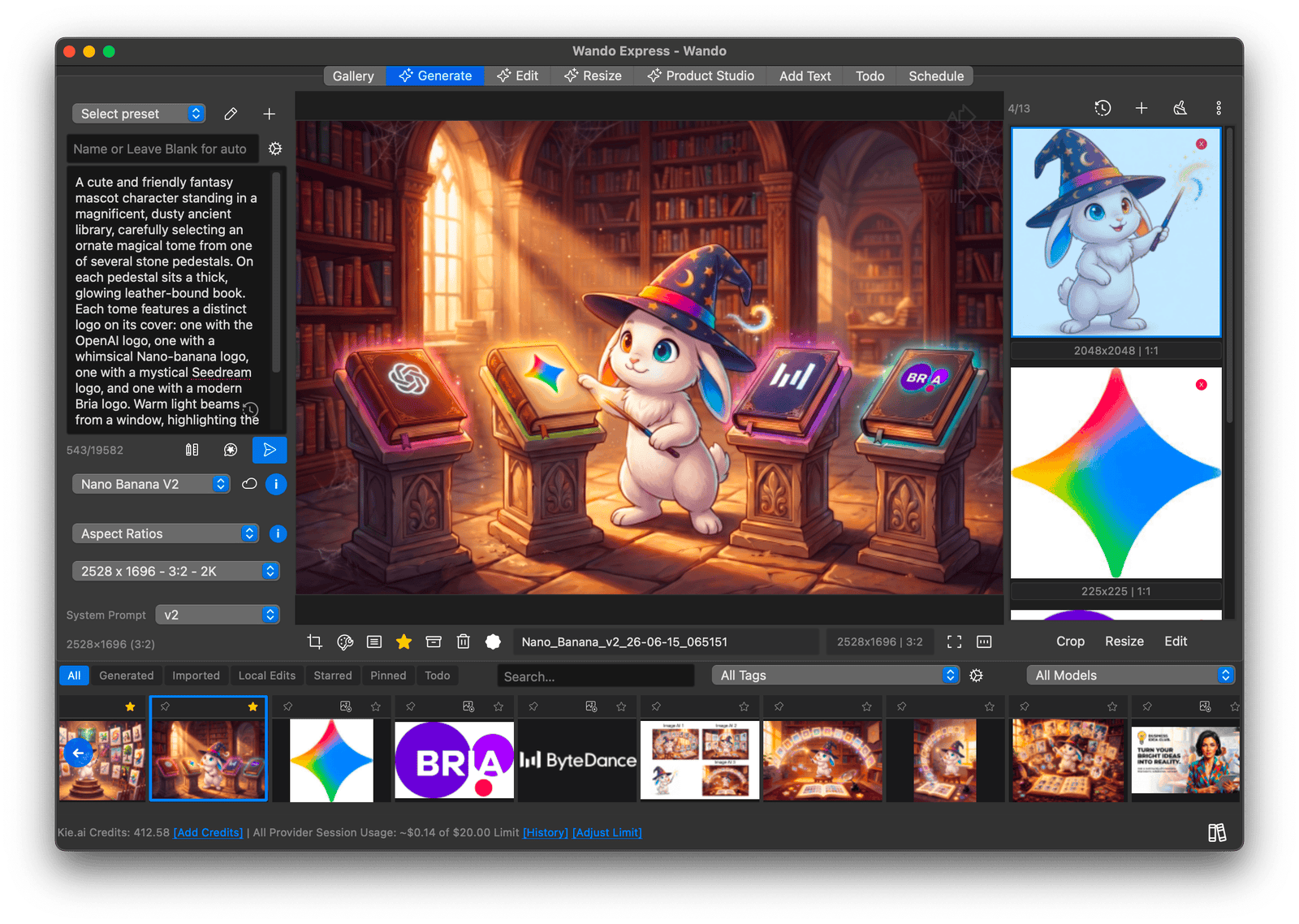1299x924 pixels.
Task: Enter fullscreen view of the preview
Action: [x=955, y=641]
